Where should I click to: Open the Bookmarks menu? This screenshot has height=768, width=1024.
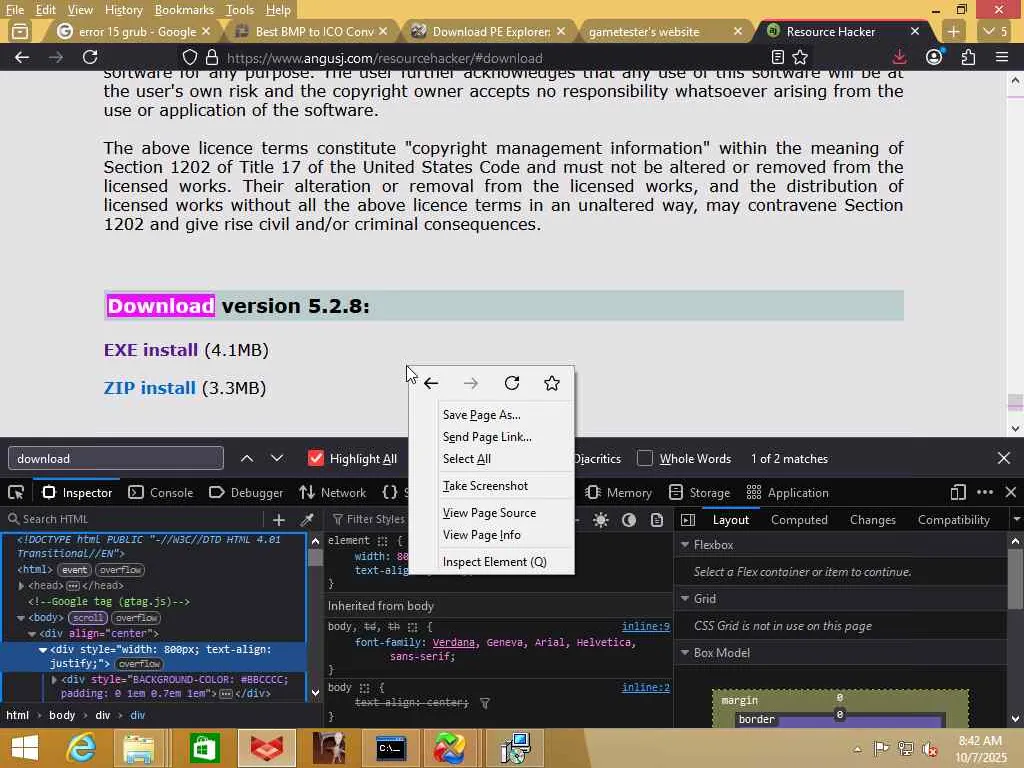click(184, 10)
